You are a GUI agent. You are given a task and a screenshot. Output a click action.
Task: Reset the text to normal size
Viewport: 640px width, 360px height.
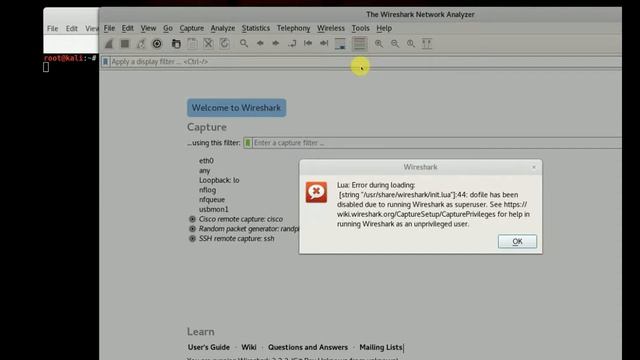tap(411, 44)
